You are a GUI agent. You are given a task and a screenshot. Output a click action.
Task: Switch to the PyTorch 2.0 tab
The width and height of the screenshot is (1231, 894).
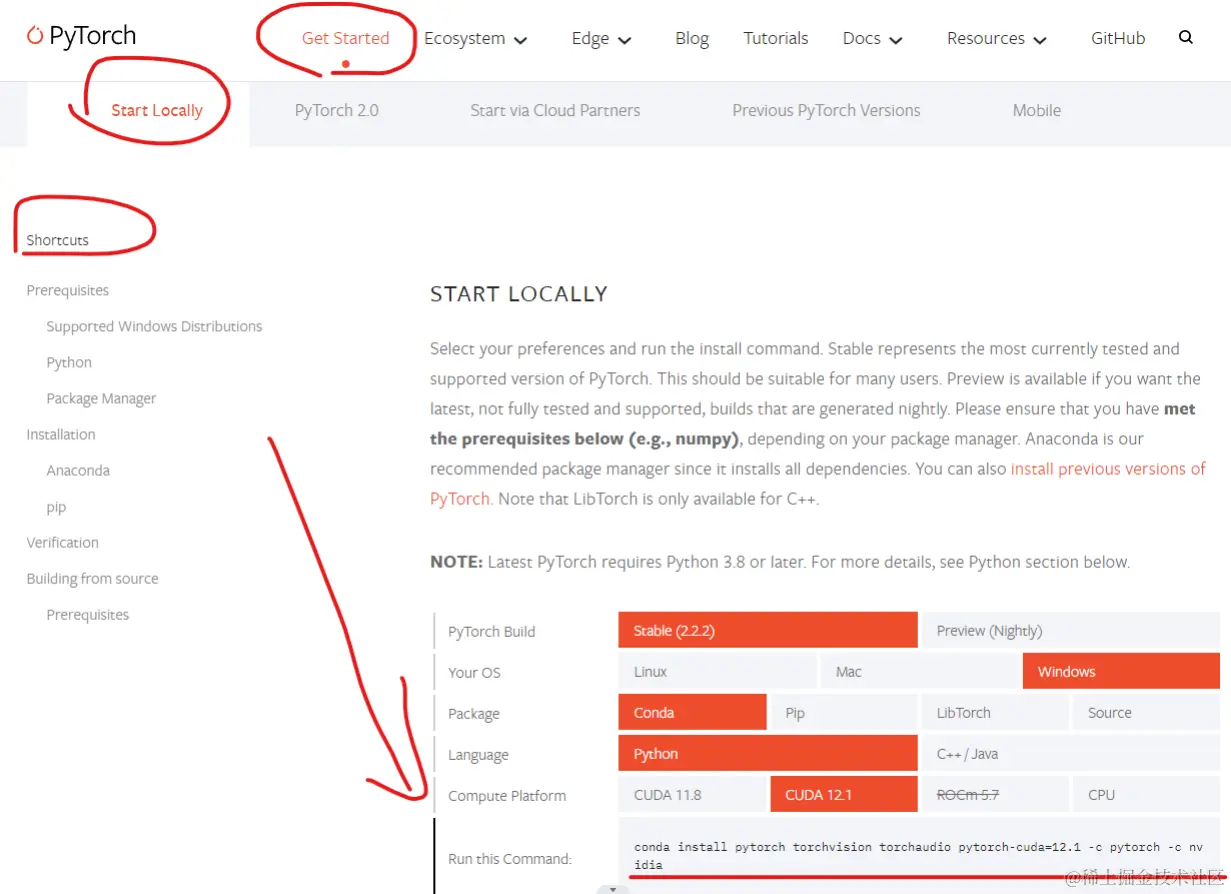337,110
